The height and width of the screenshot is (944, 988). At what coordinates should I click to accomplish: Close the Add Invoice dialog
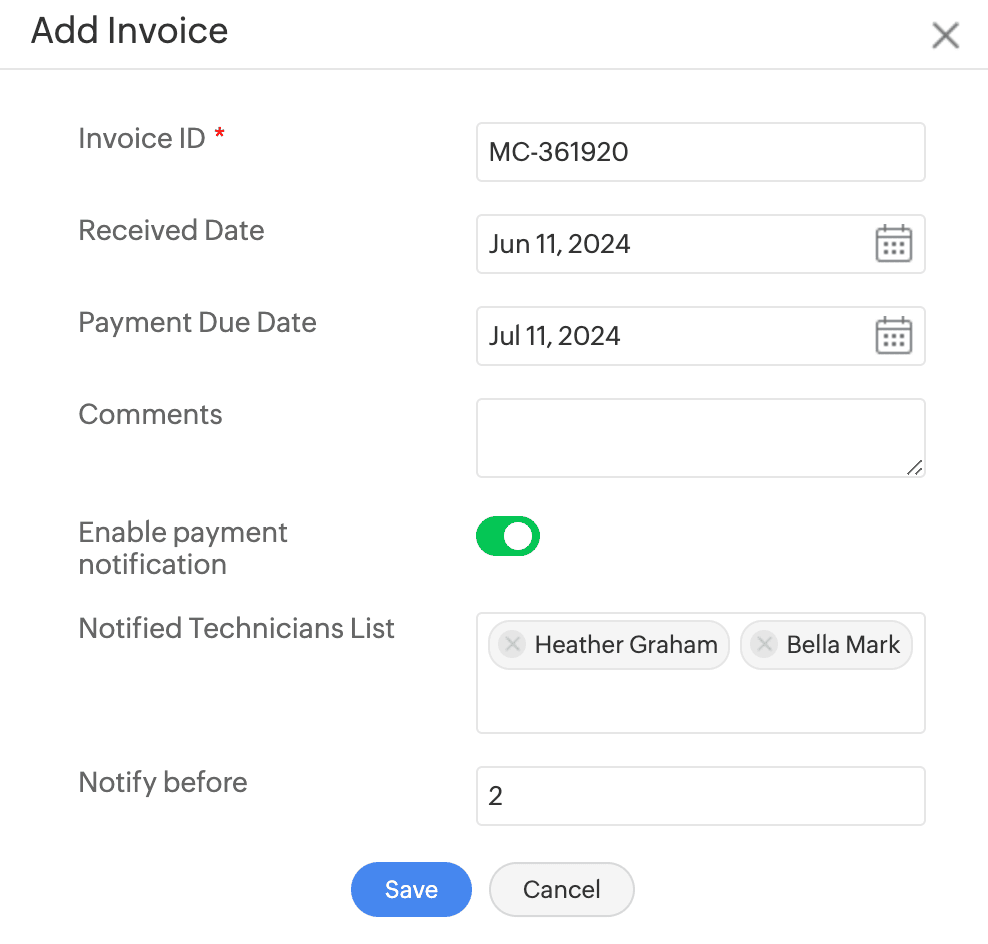point(945,36)
